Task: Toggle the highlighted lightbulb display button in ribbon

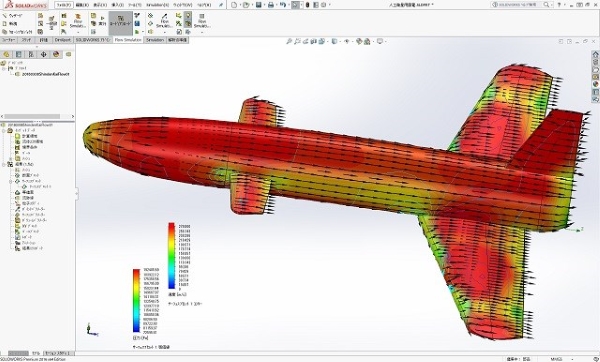Action: click(x=188, y=16)
